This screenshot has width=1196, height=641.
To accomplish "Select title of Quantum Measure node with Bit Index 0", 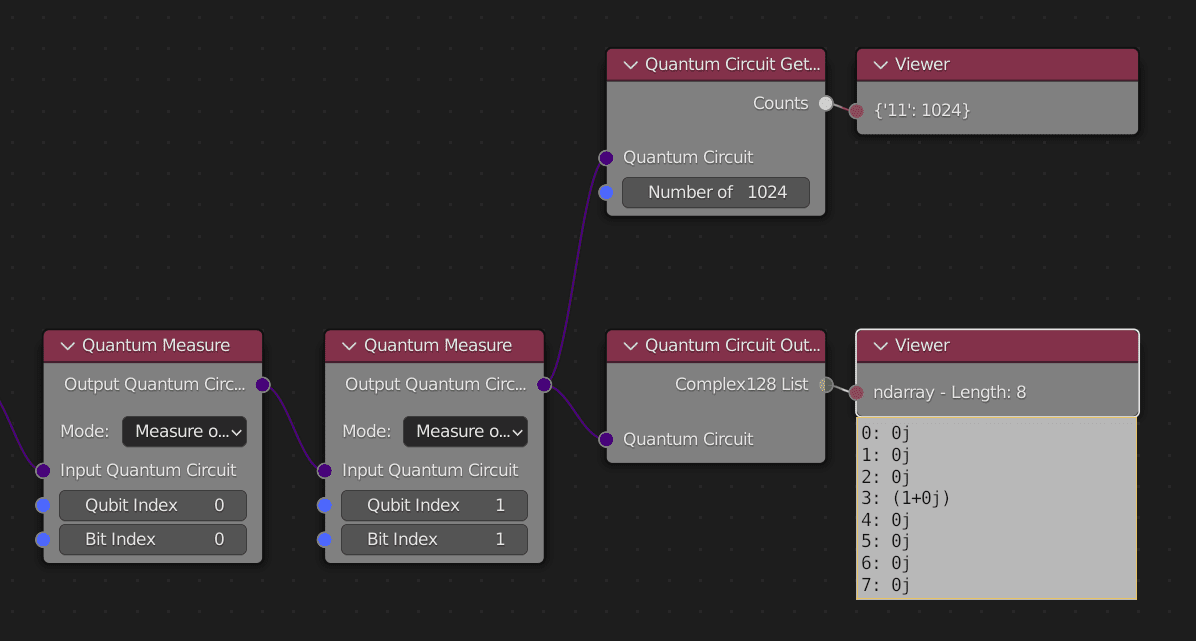I will (156, 346).
